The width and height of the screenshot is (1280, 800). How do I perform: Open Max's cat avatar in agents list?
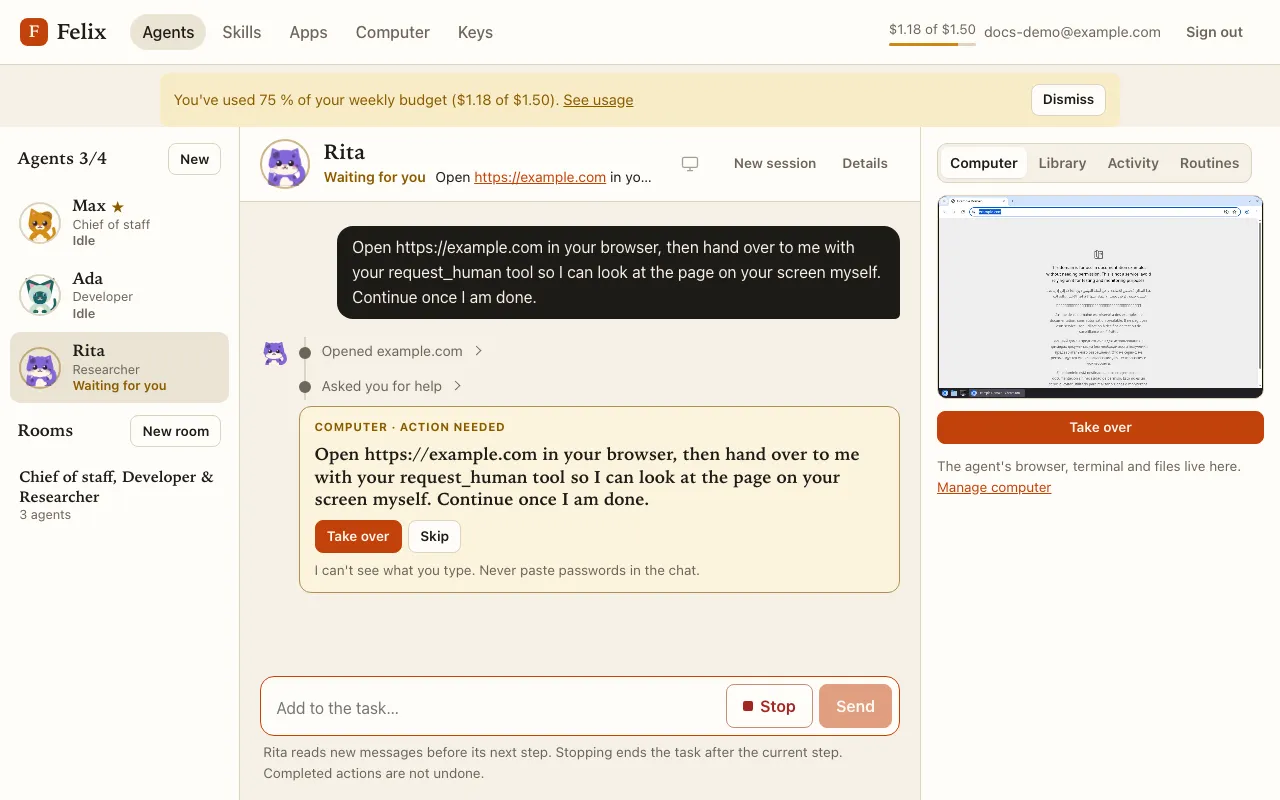click(40, 223)
